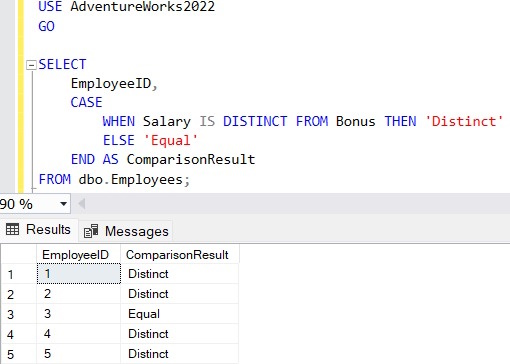Viewport: 510px width, 364px height.
Task: Select row header number 5 in results grid
Action: pyautogui.click(x=19, y=354)
